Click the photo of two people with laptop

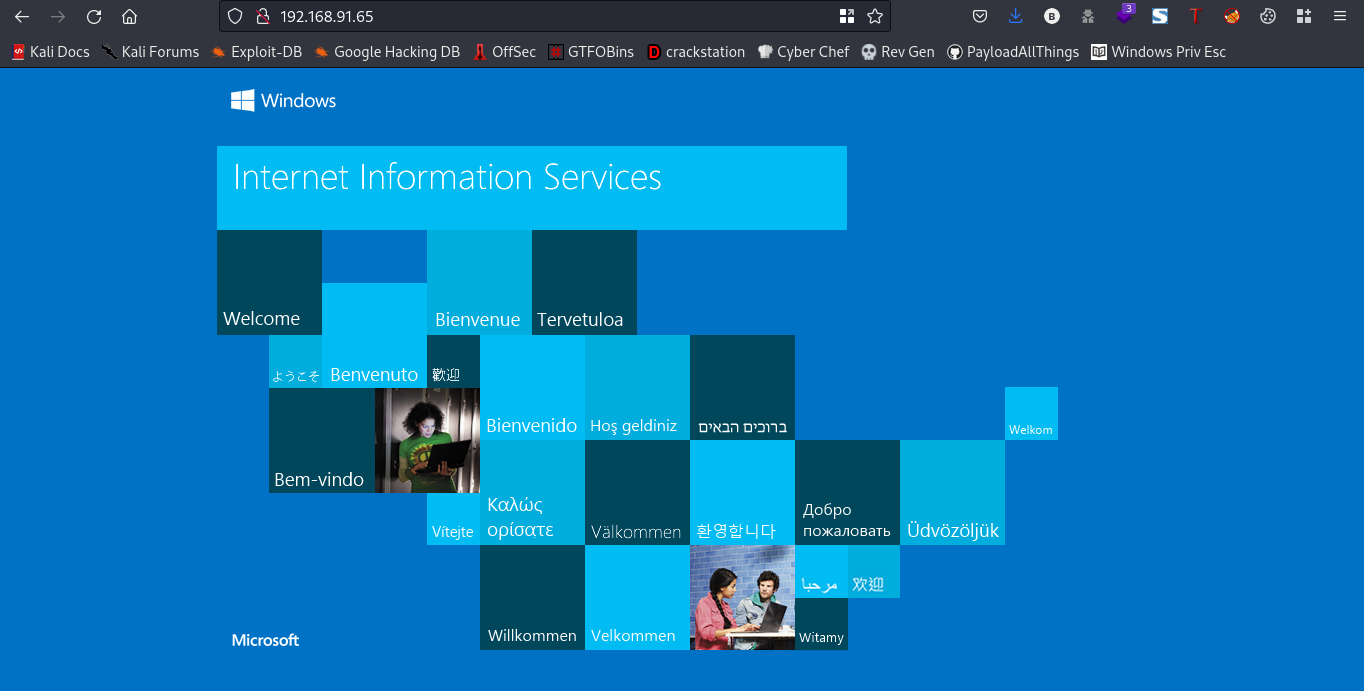coord(742,597)
